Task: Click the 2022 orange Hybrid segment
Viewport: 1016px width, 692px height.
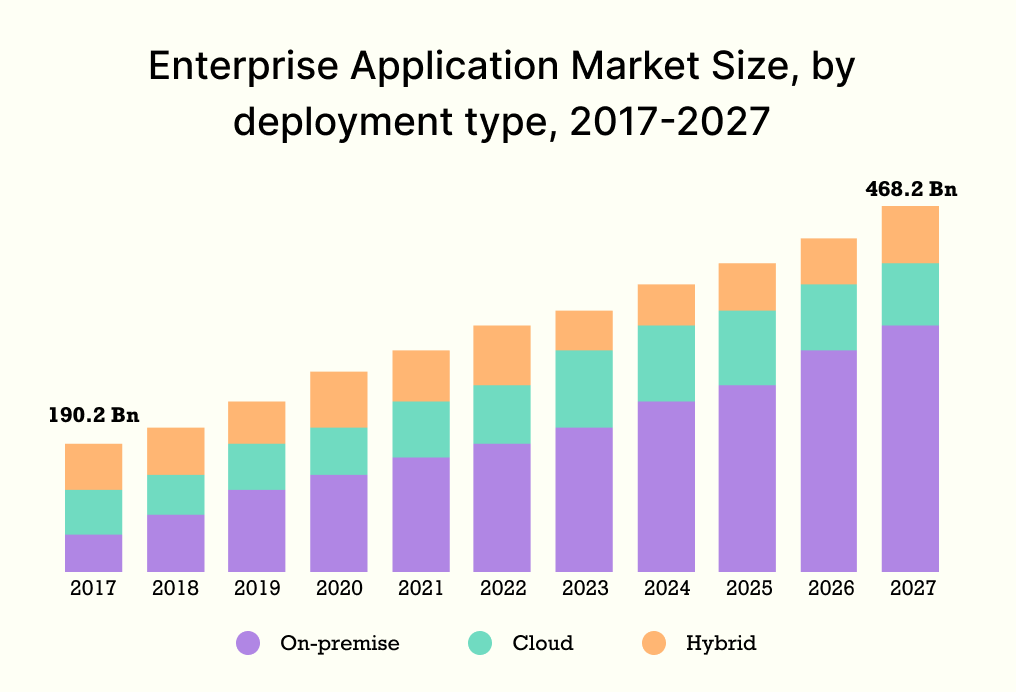Action: (x=502, y=355)
